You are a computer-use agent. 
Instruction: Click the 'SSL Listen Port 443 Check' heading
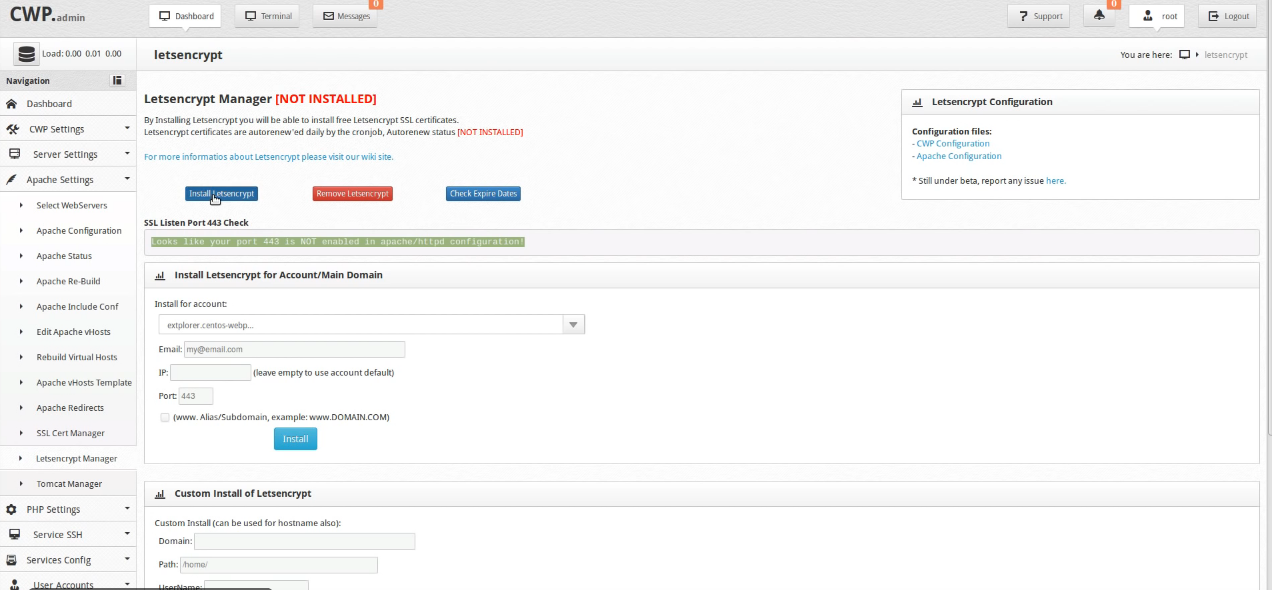click(x=196, y=223)
